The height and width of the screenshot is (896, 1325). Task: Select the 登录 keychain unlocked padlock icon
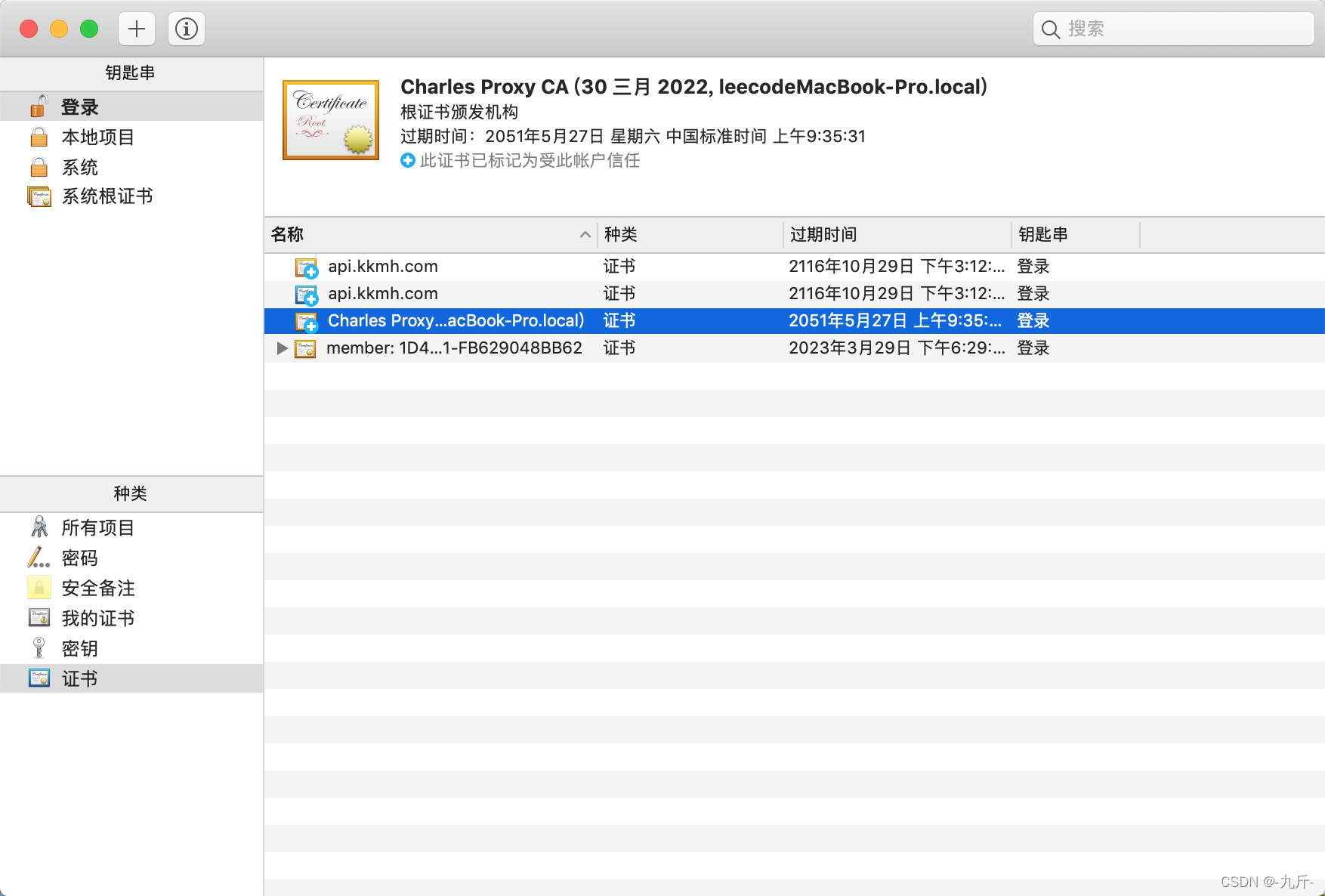click(39, 107)
